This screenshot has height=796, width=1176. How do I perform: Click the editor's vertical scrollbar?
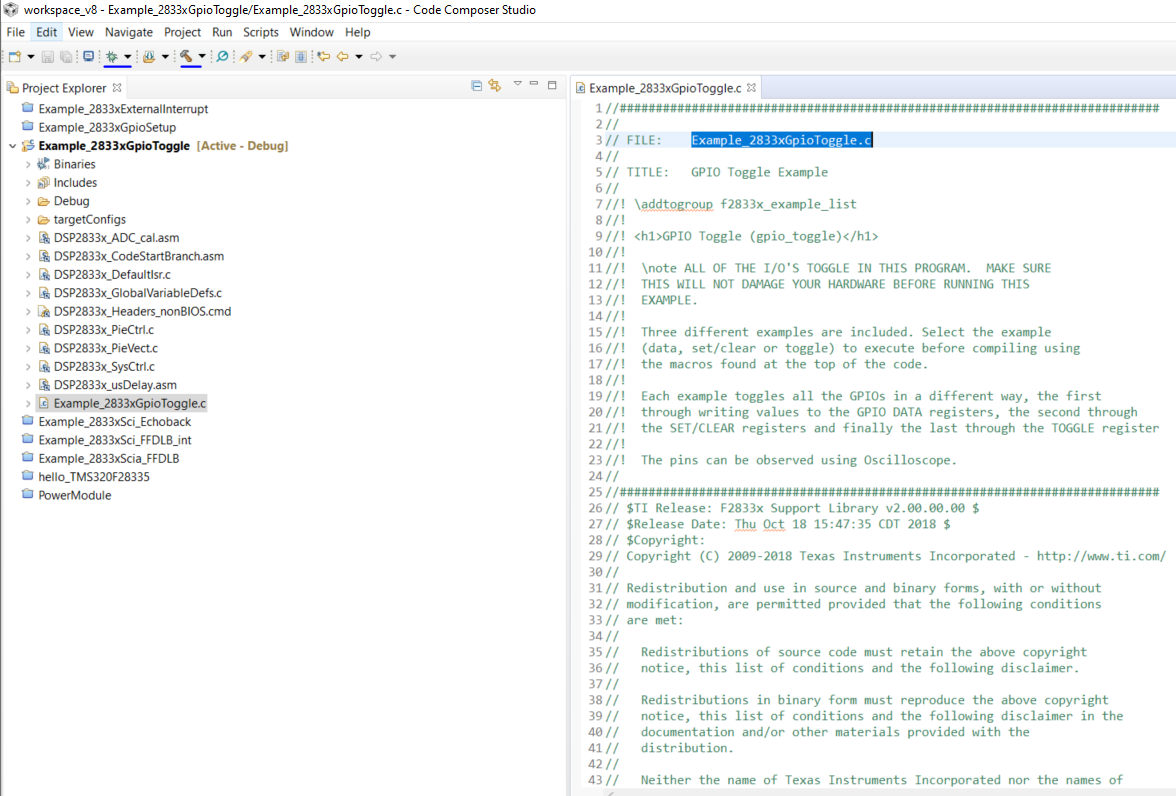tap(1170, 300)
